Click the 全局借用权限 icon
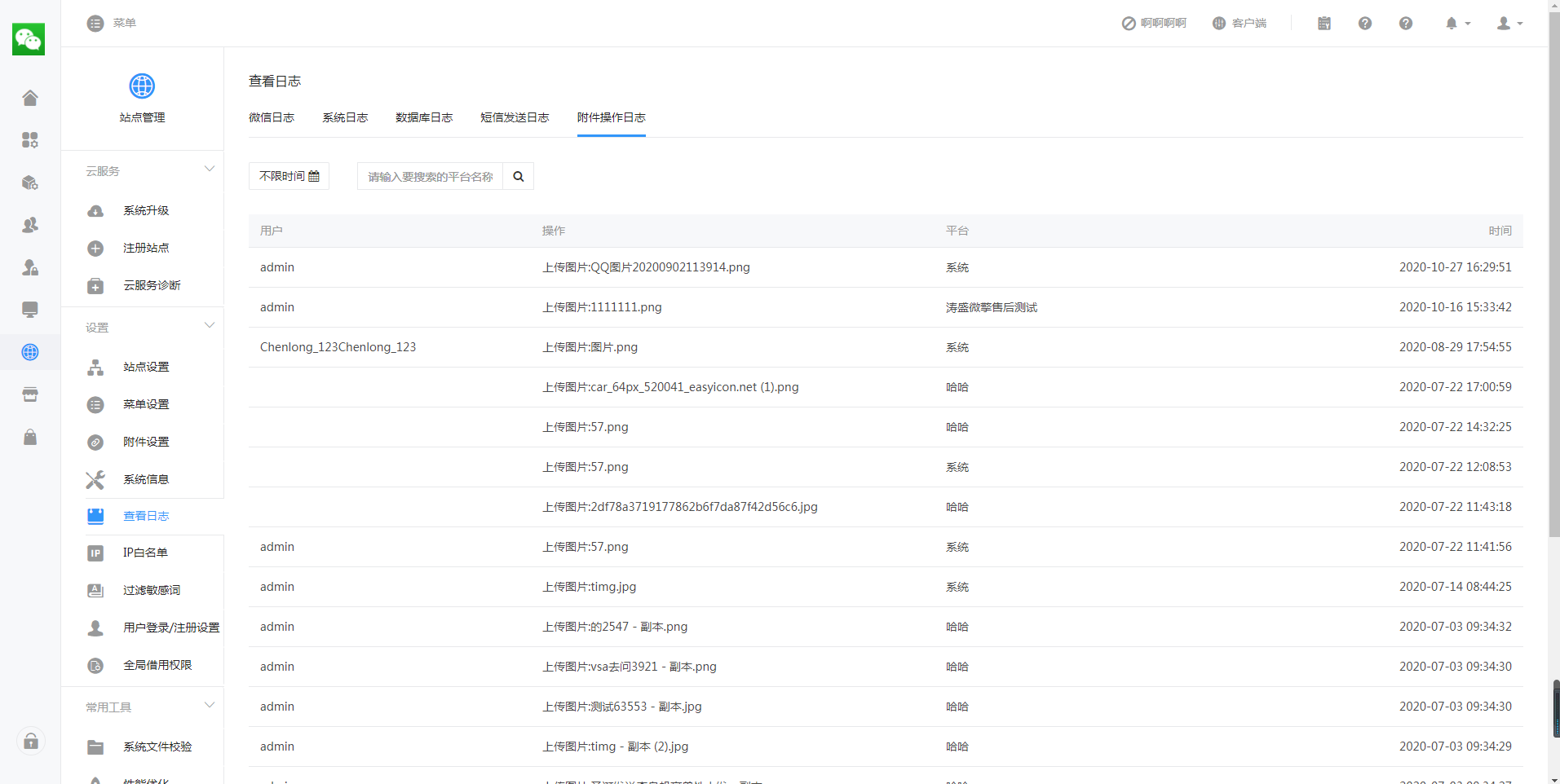 (x=95, y=666)
